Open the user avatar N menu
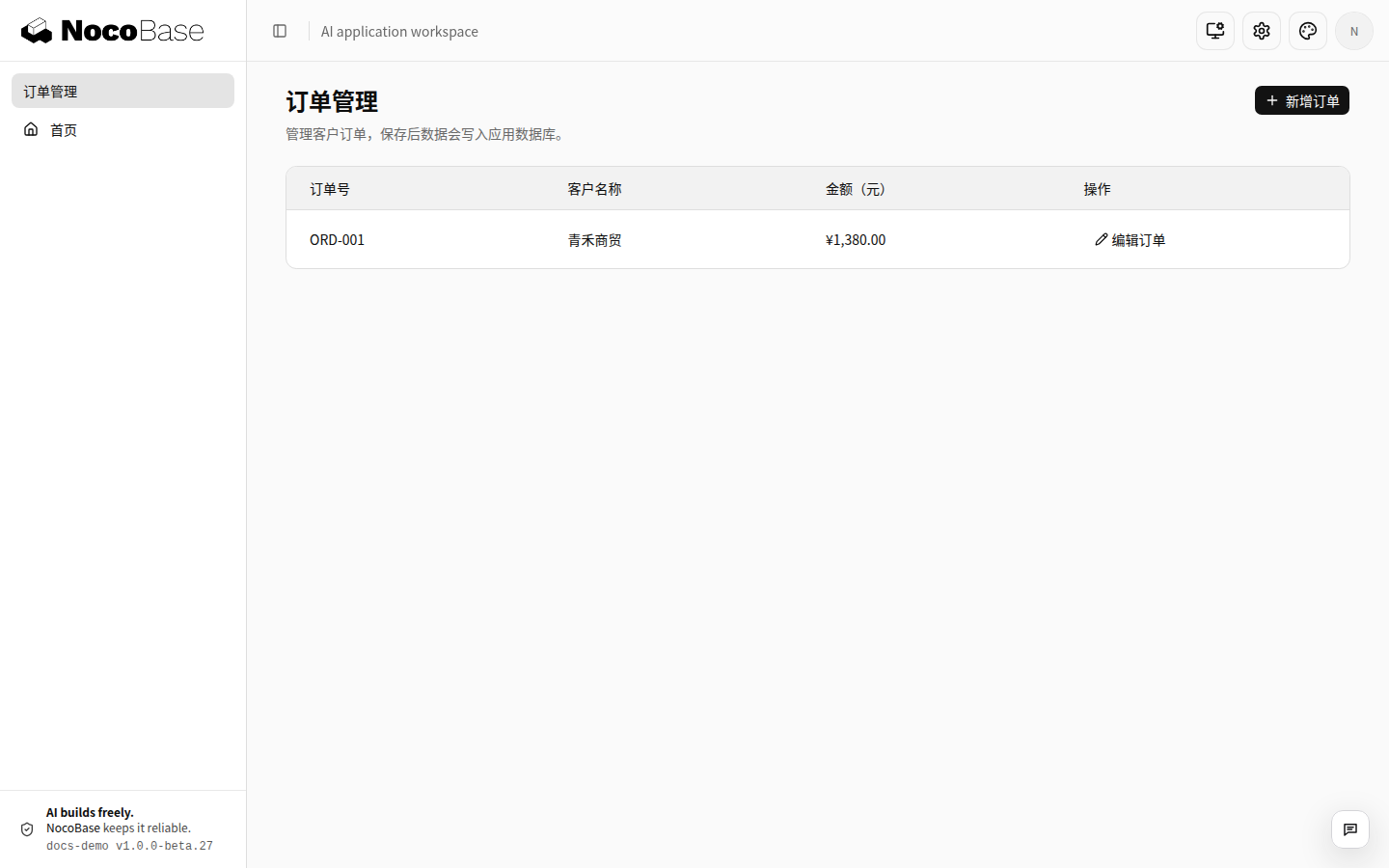Image resolution: width=1389 pixels, height=868 pixels. pyautogui.click(x=1354, y=31)
